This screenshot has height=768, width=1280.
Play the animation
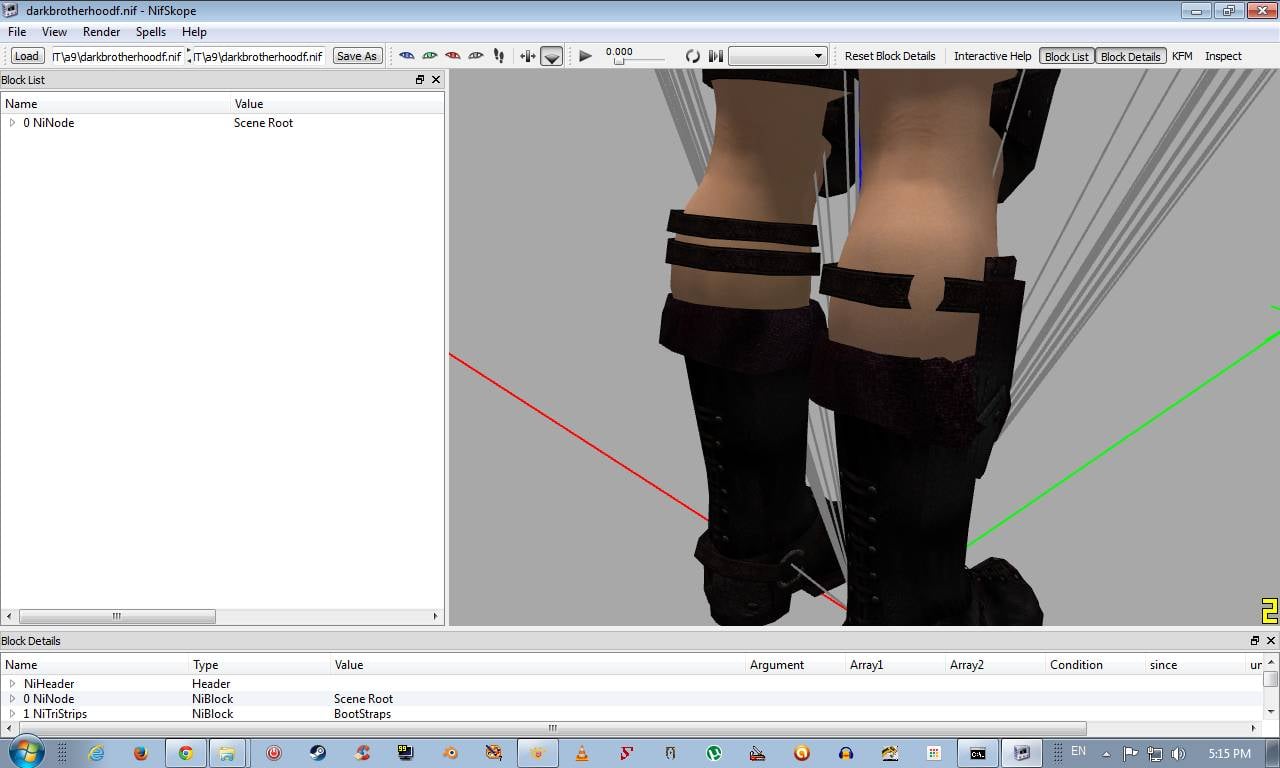tap(586, 56)
